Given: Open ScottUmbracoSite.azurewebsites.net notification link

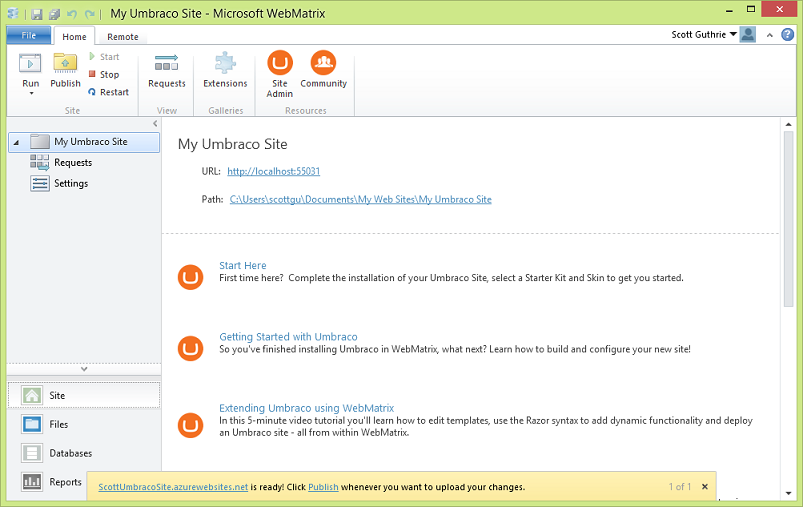Looking at the screenshot, I should point(173,487).
